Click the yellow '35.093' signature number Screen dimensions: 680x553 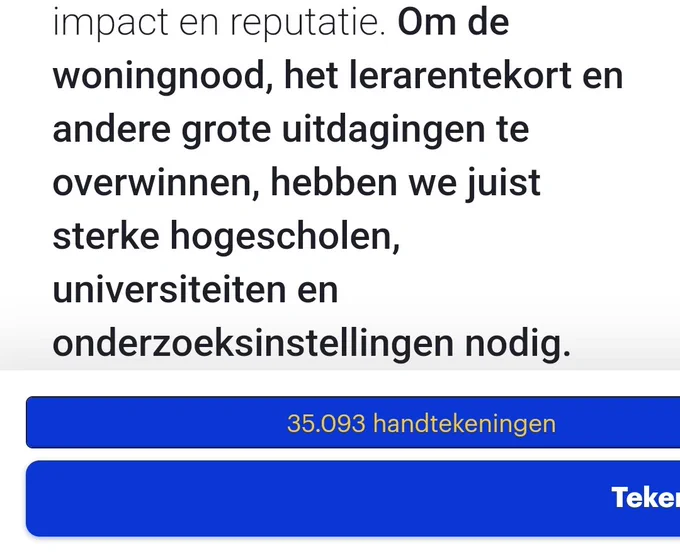coord(326,424)
